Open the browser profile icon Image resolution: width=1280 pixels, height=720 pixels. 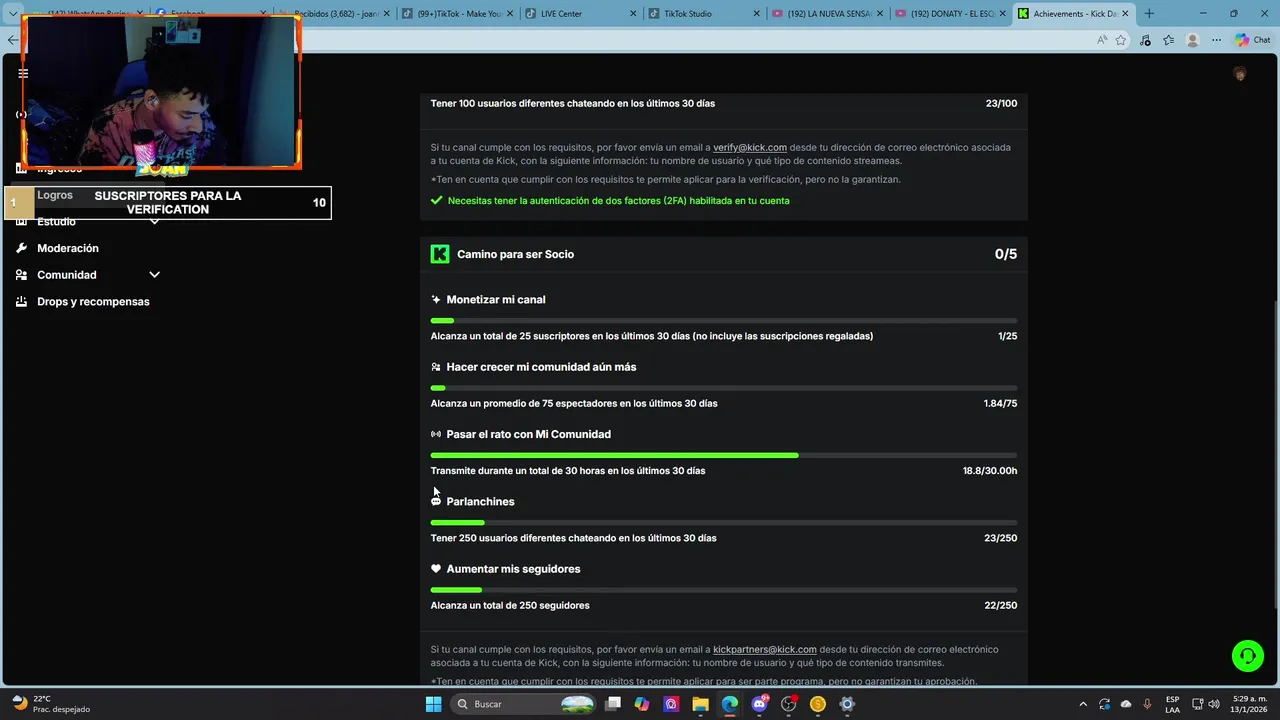pyautogui.click(x=1192, y=40)
